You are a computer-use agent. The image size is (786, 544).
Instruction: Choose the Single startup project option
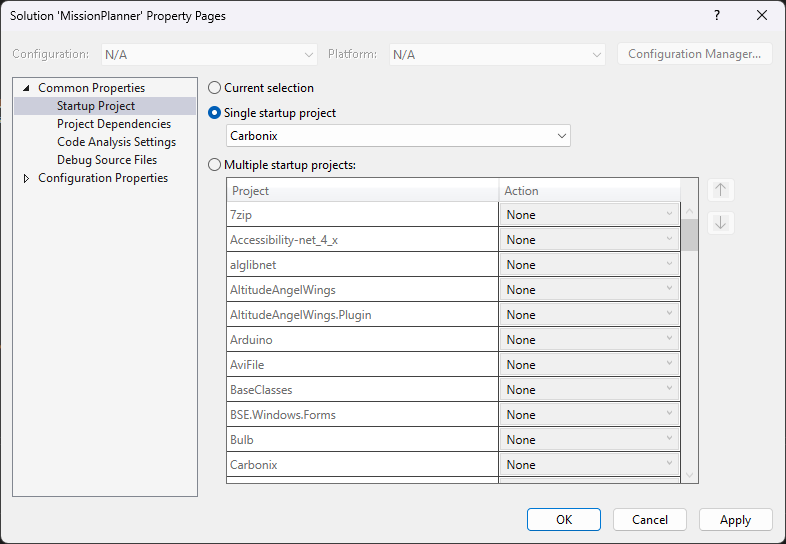tap(215, 113)
